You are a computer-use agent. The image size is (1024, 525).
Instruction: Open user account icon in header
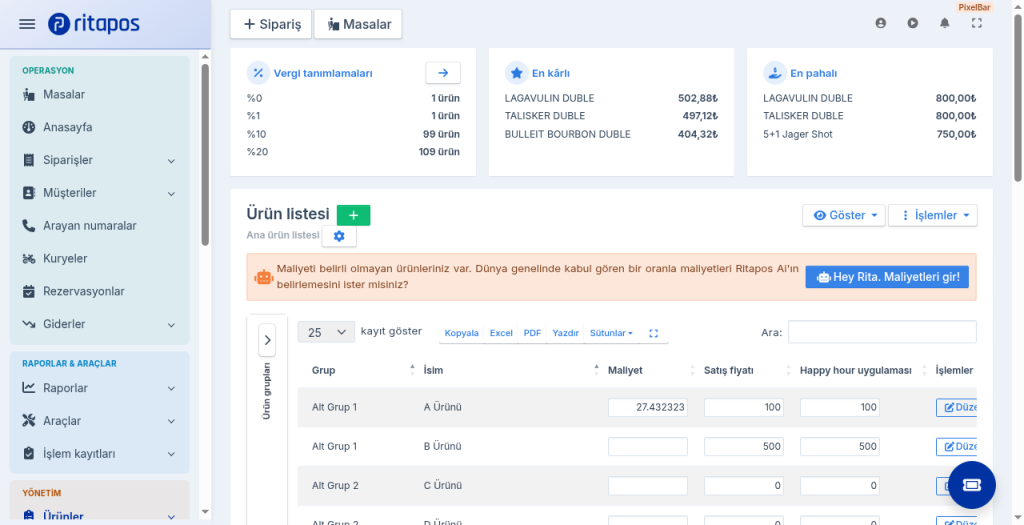(x=880, y=23)
